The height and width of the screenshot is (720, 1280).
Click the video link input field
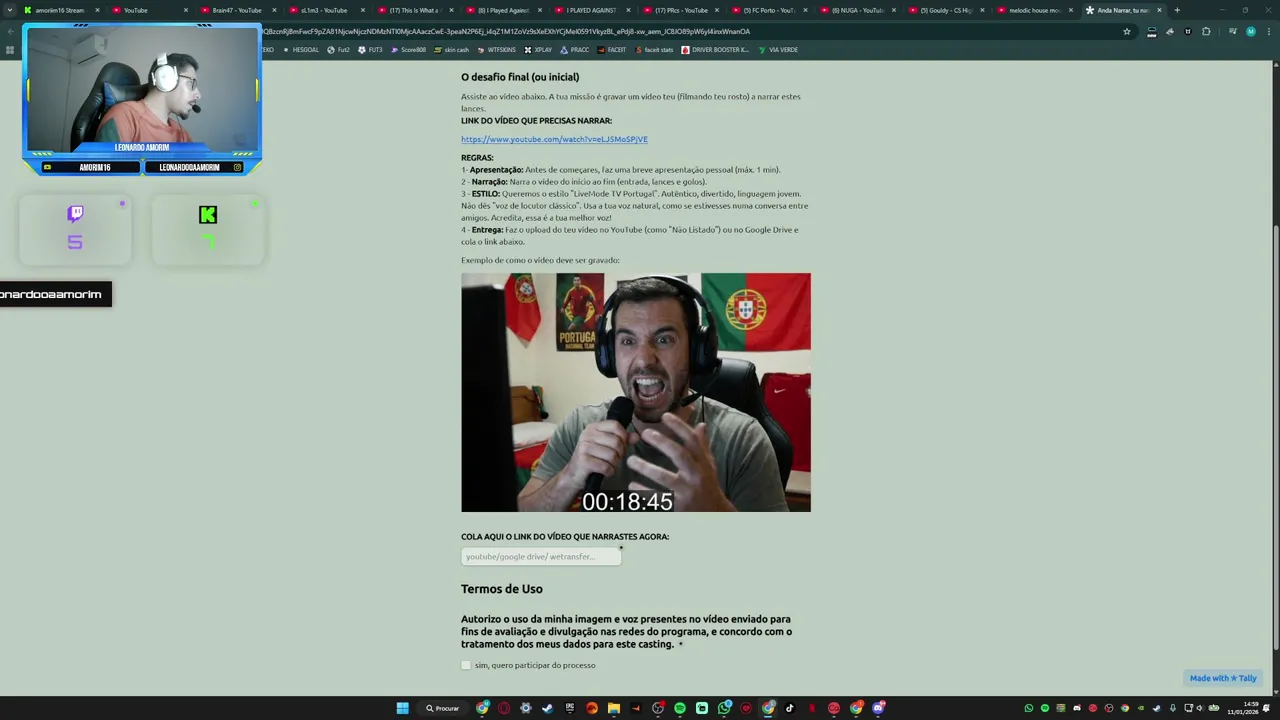541,556
